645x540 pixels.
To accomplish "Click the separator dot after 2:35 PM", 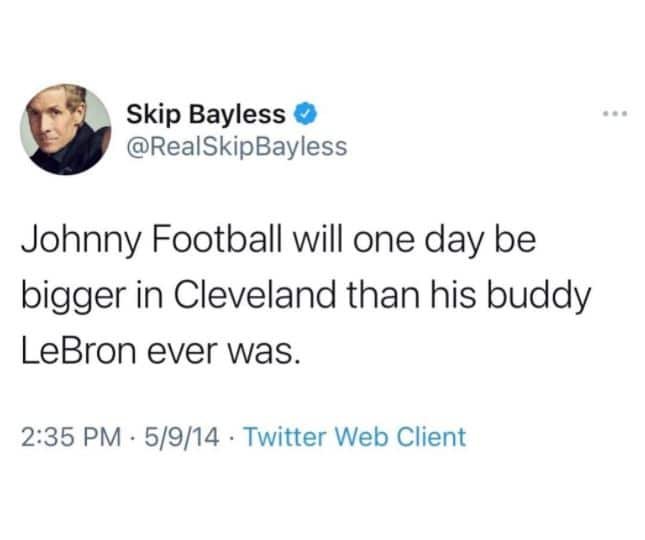I will (x=132, y=437).
